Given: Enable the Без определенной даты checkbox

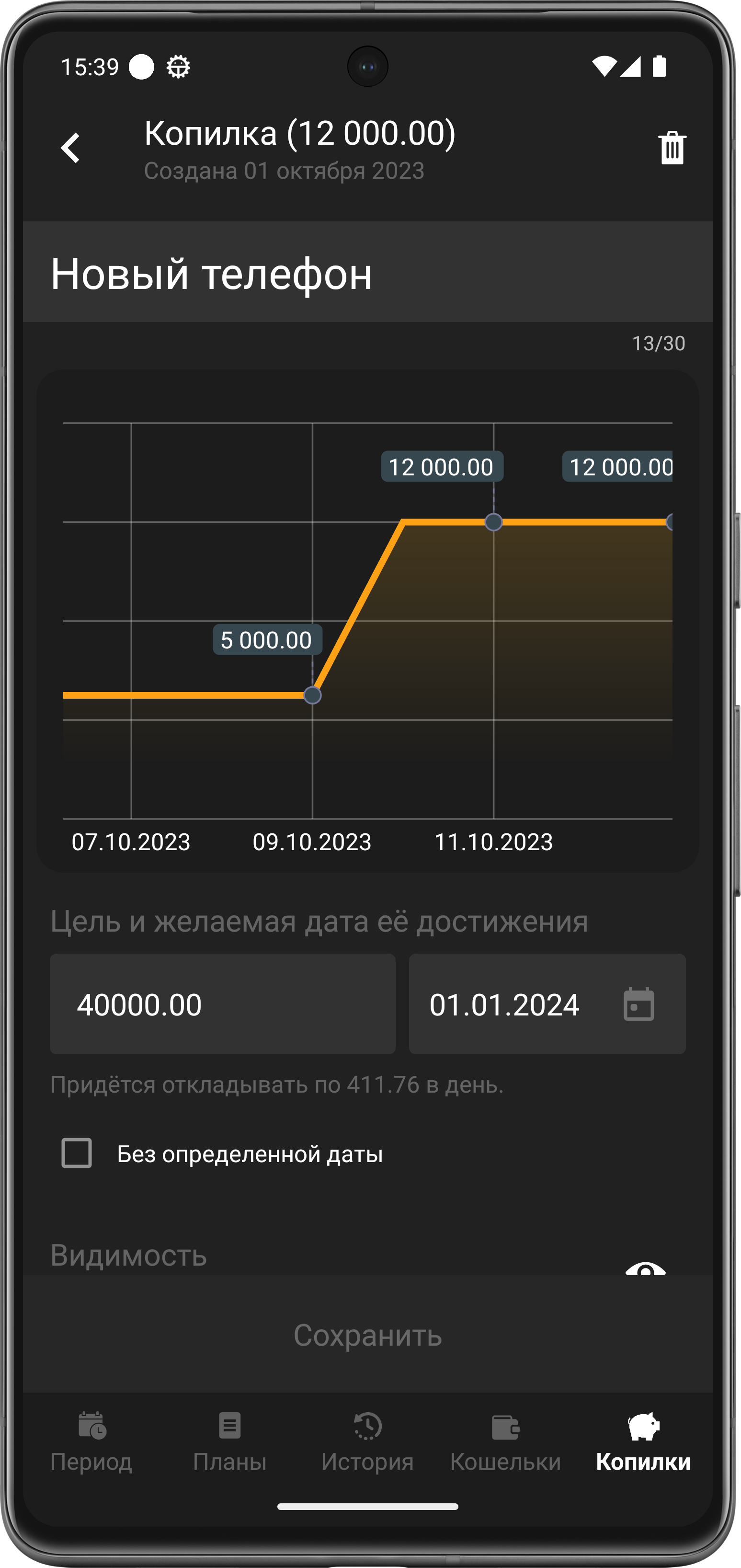Looking at the screenshot, I should tap(77, 1153).
